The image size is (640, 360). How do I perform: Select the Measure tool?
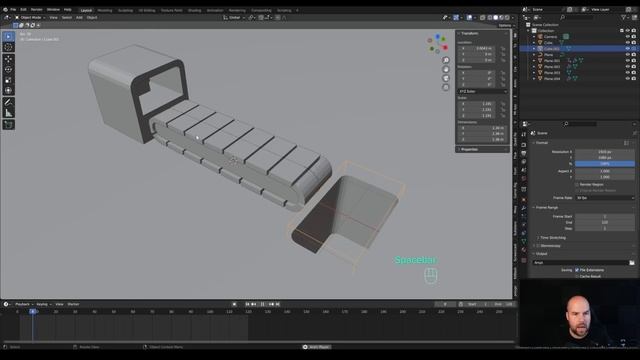point(9,113)
